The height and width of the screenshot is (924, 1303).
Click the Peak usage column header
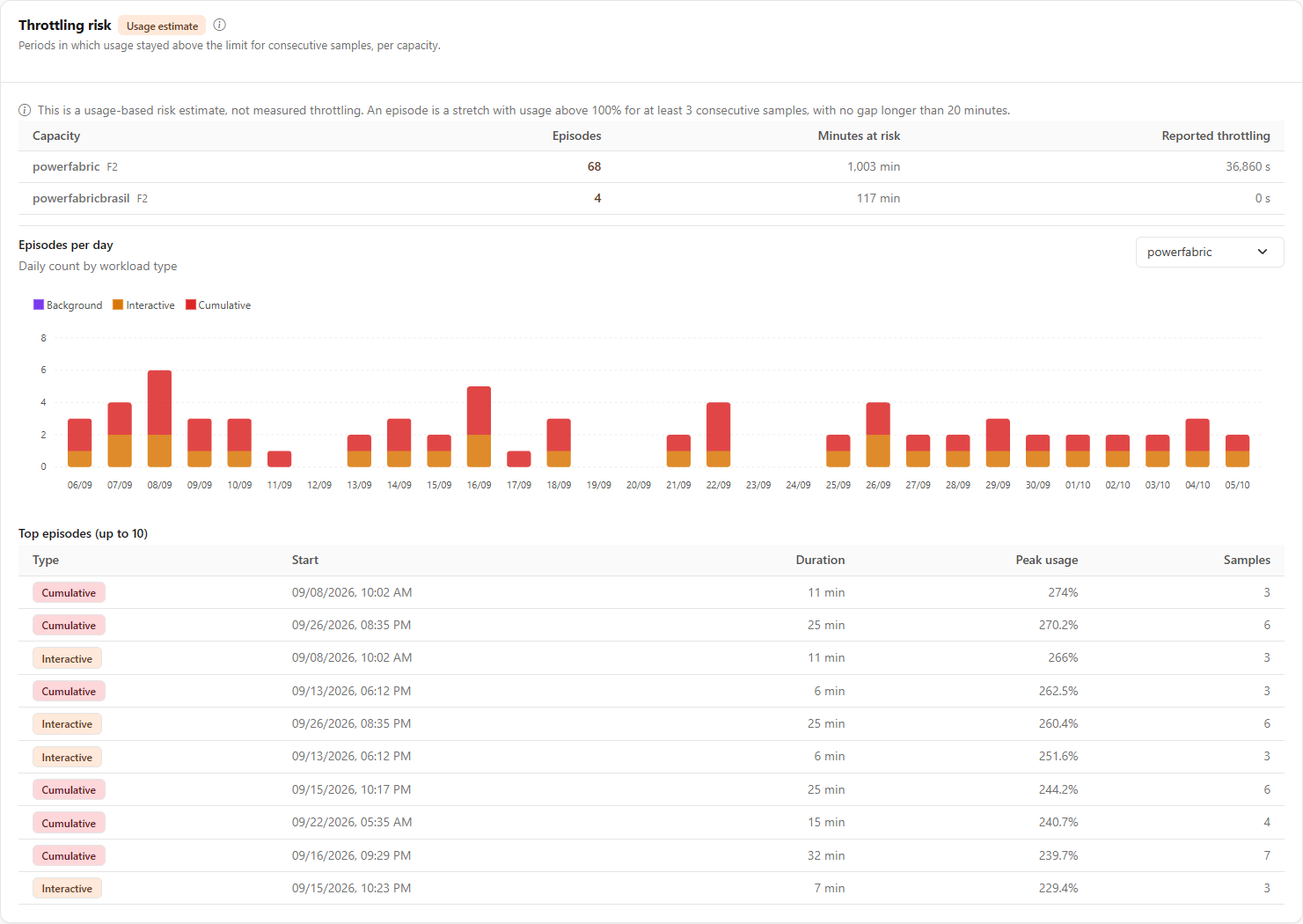point(1046,560)
